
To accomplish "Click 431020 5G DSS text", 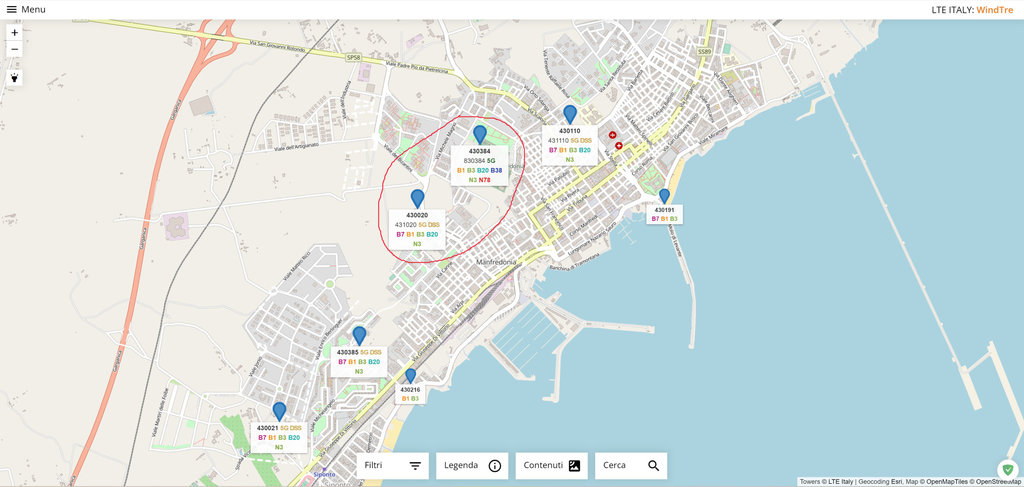I will (x=417, y=225).
